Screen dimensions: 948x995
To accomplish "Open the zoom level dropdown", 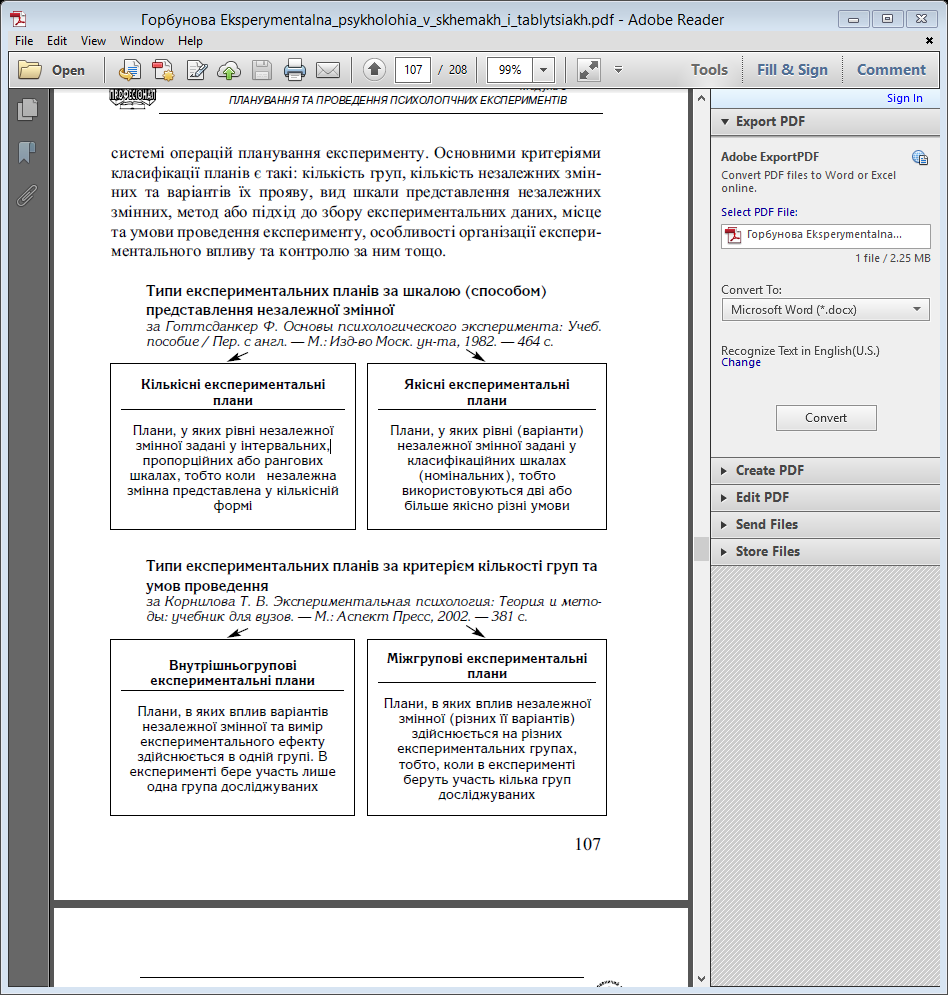I will pos(543,70).
